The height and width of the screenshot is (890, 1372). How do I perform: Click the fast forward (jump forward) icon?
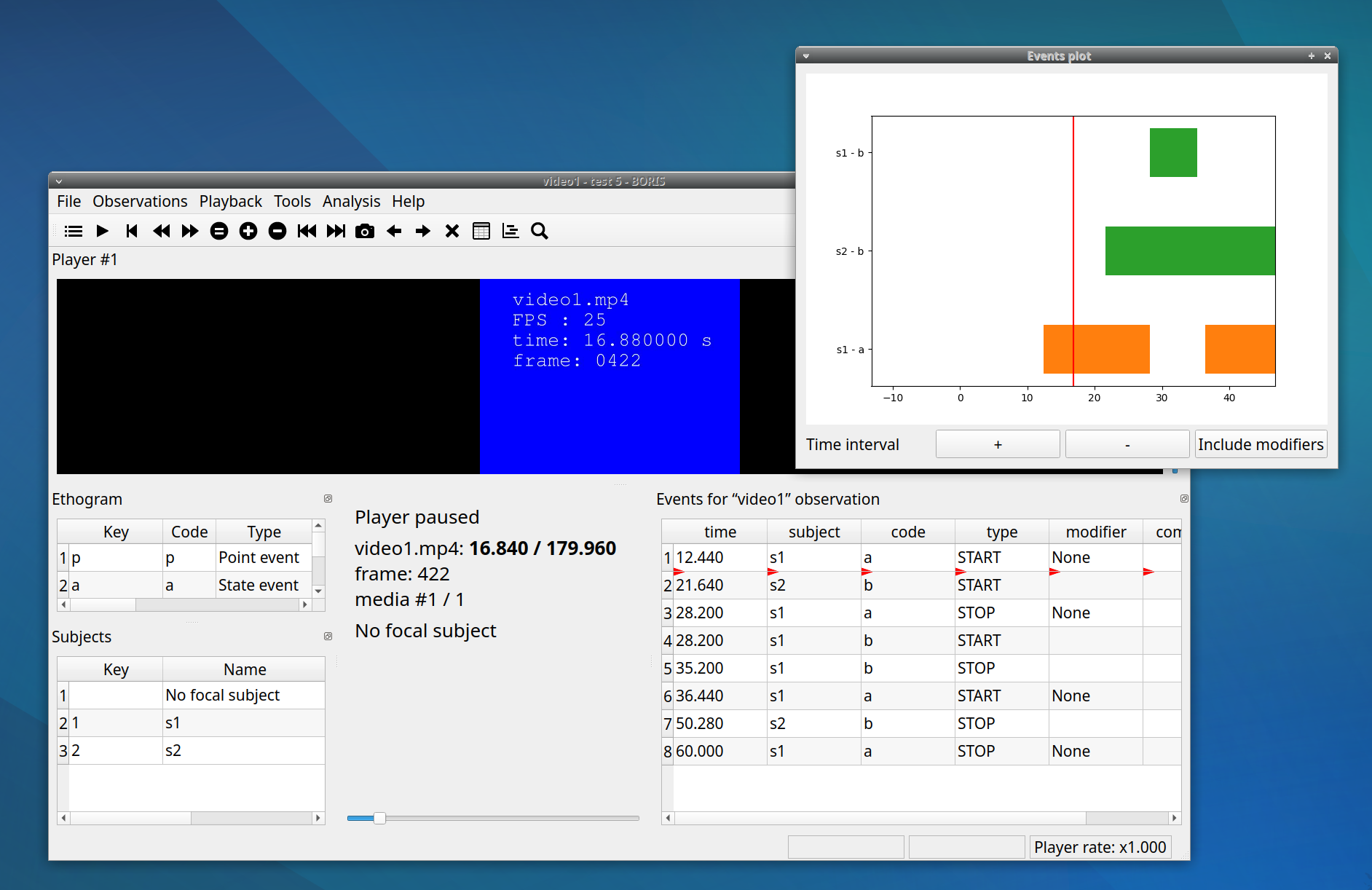[190, 231]
